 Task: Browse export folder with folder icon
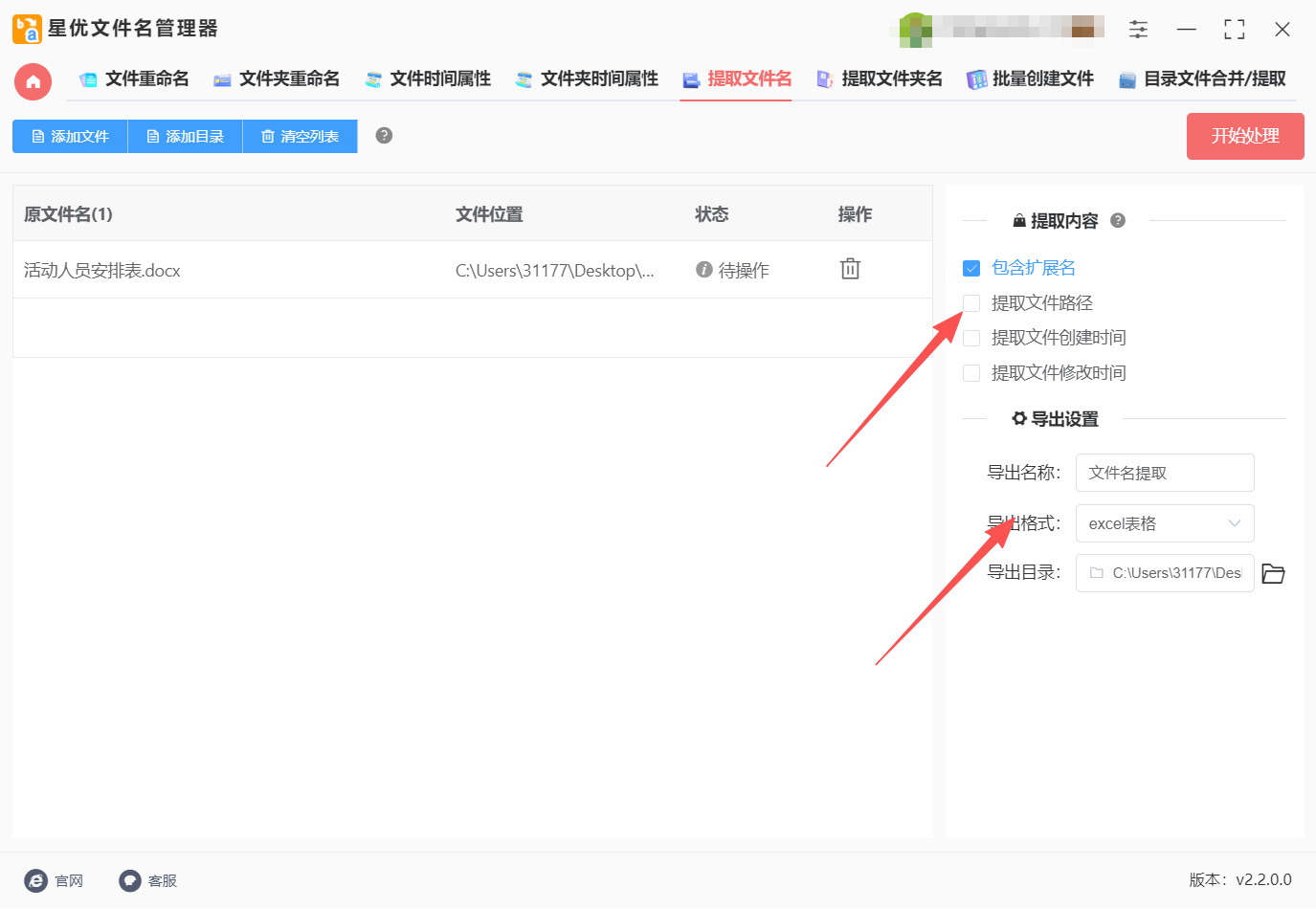pyautogui.click(x=1273, y=573)
